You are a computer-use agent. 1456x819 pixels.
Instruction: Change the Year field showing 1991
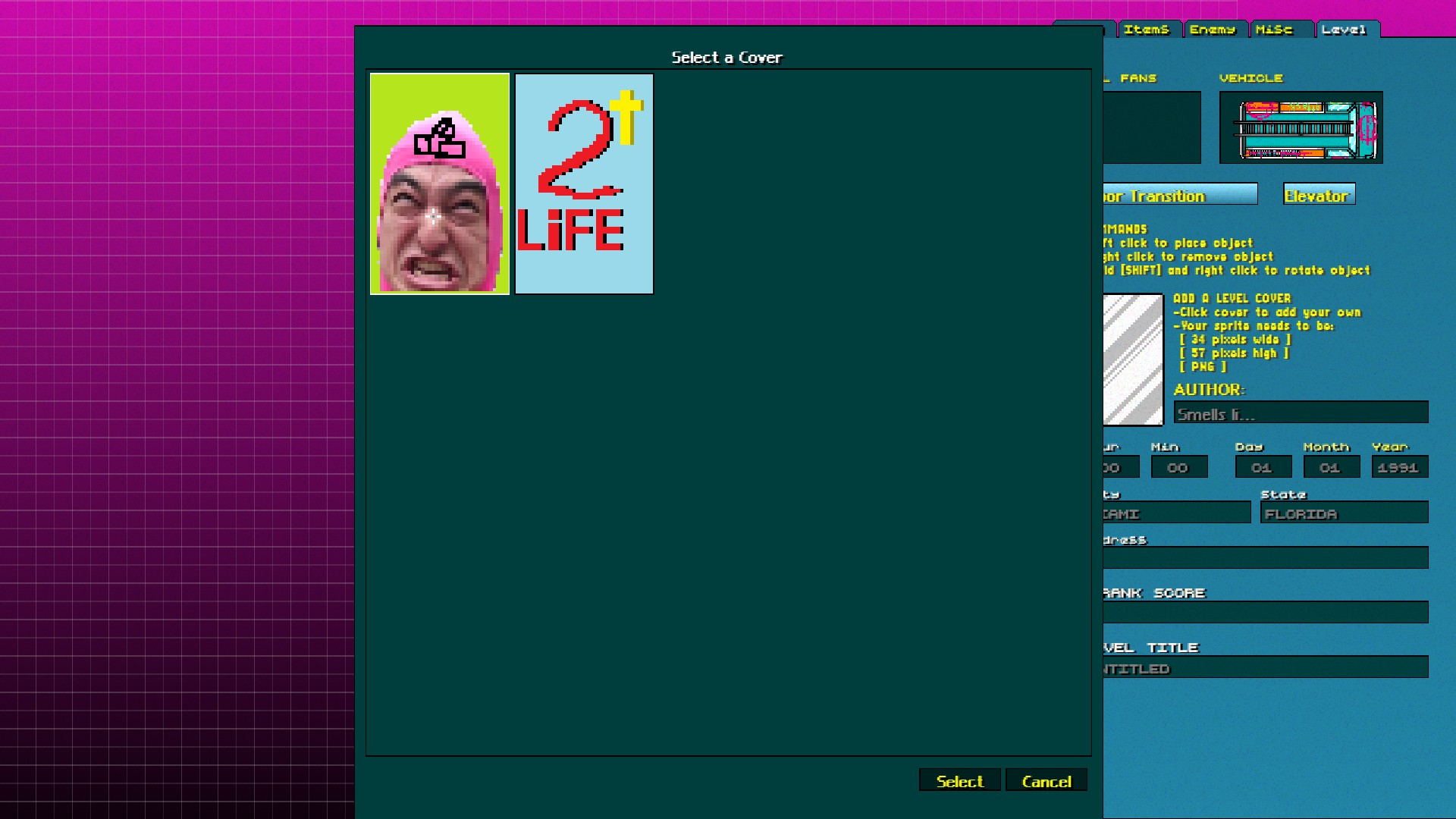[1400, 467]
